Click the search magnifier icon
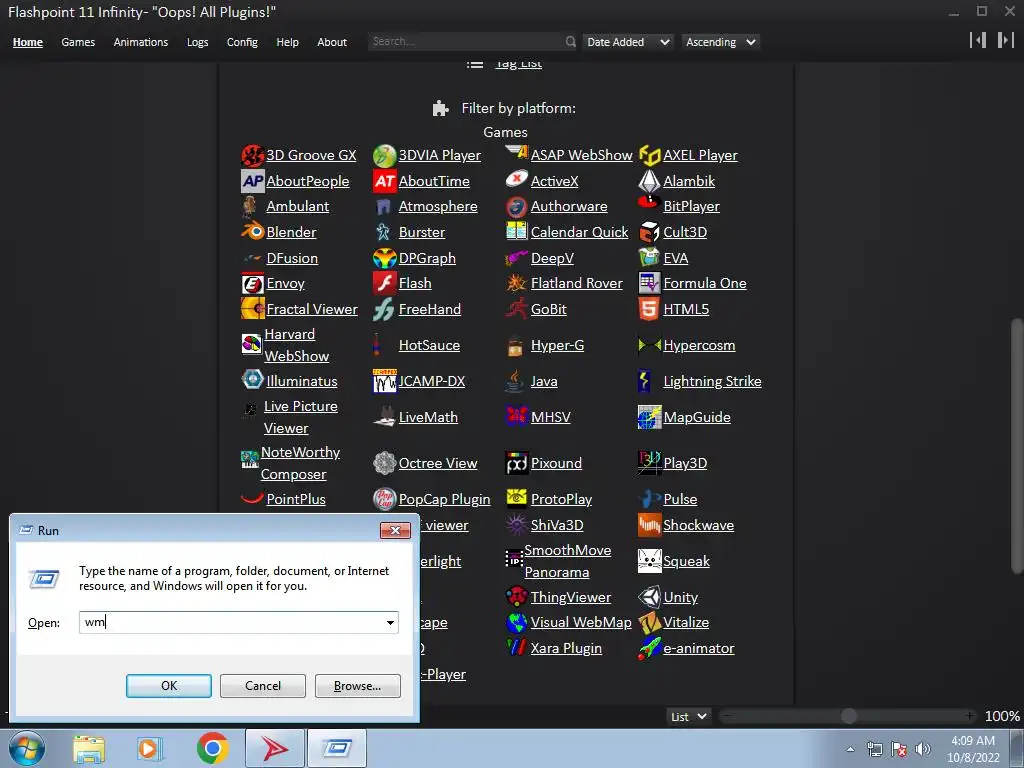Screen dimensions: 1024x768 click(x=571, y=42)
